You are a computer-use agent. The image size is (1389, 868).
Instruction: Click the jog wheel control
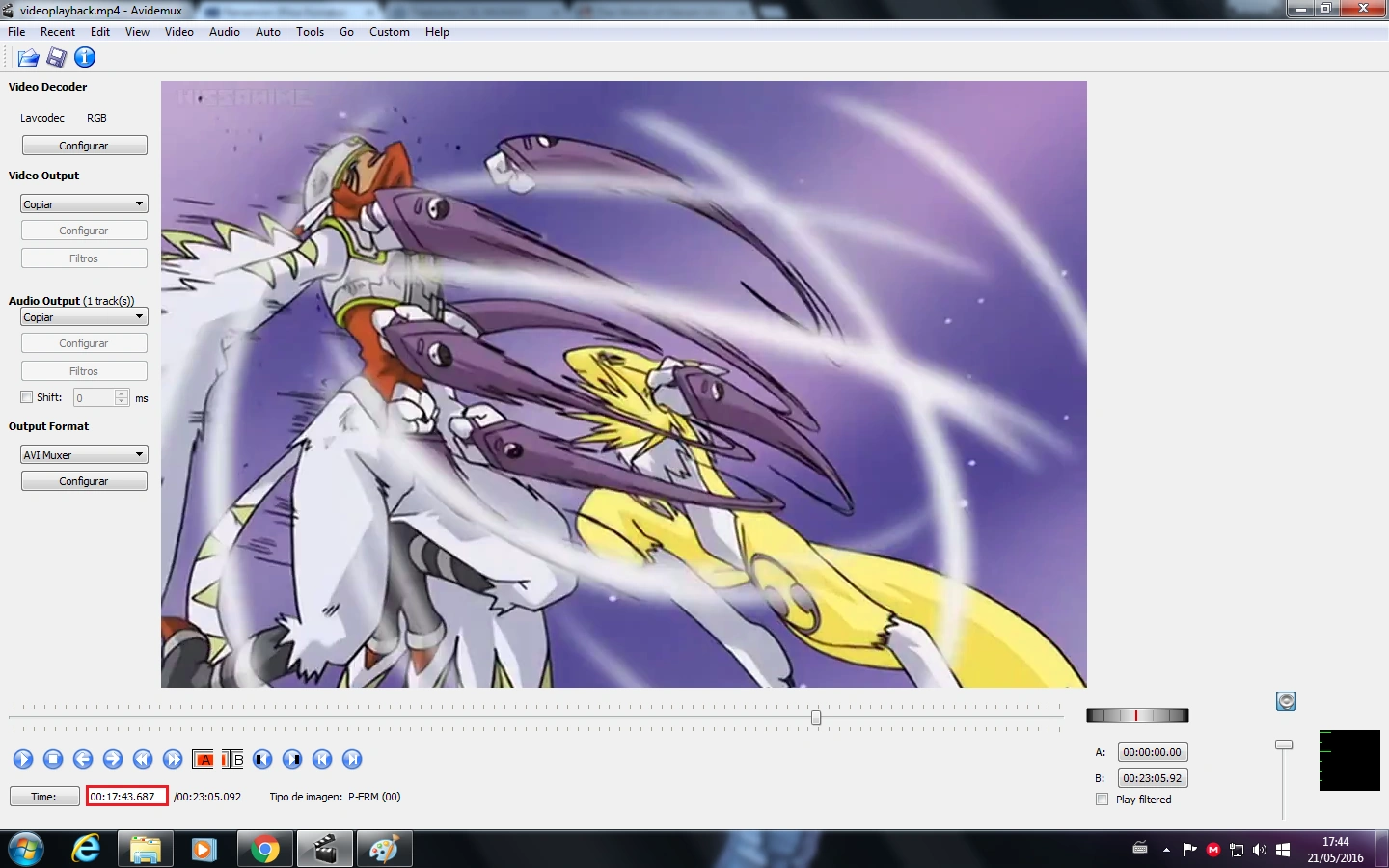[x=1137, y=716]
